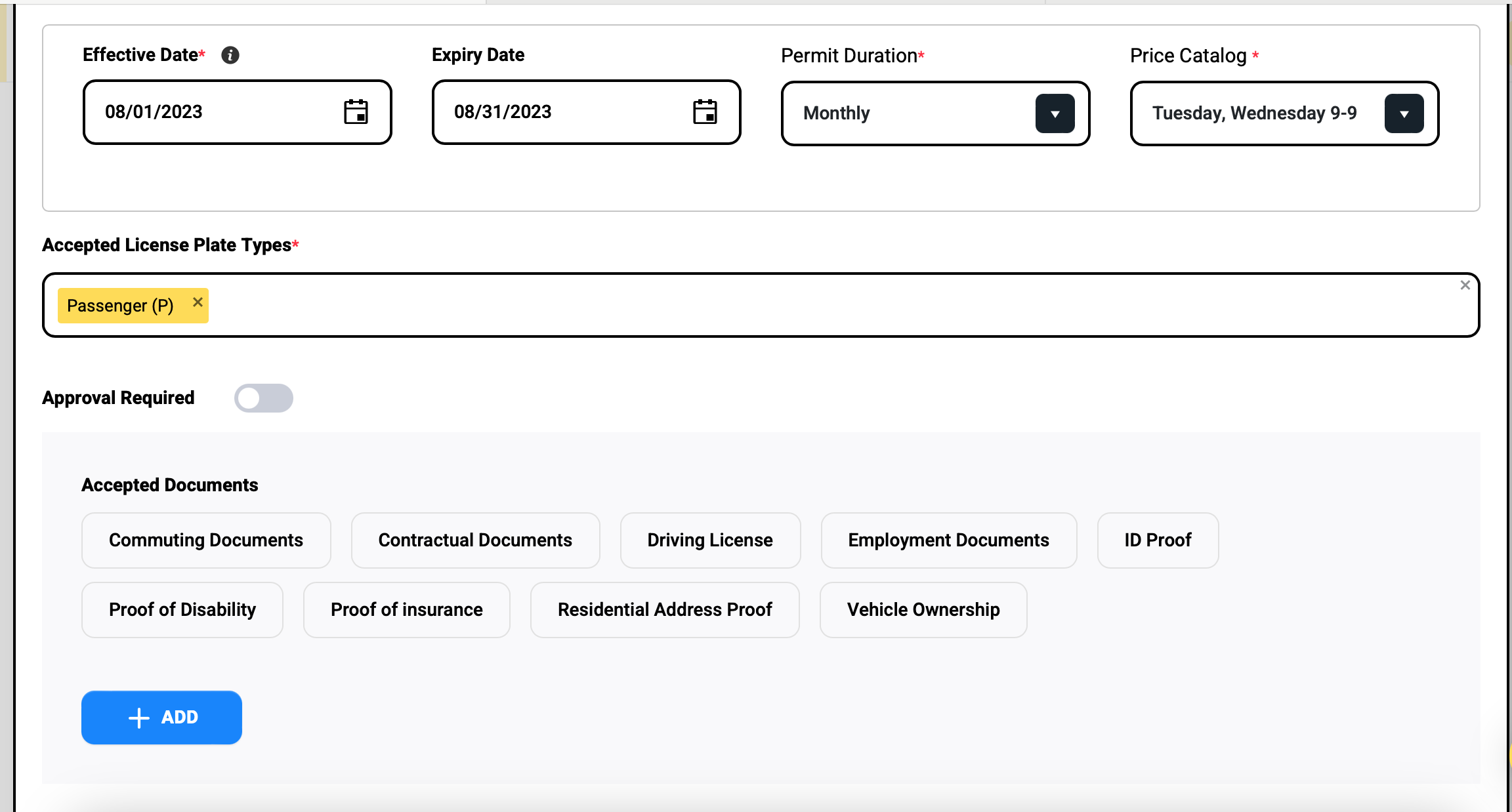1512x812 pixels.
Task: Expand the Price Catalog dropdown arrow
Action: pos(1404,113)
